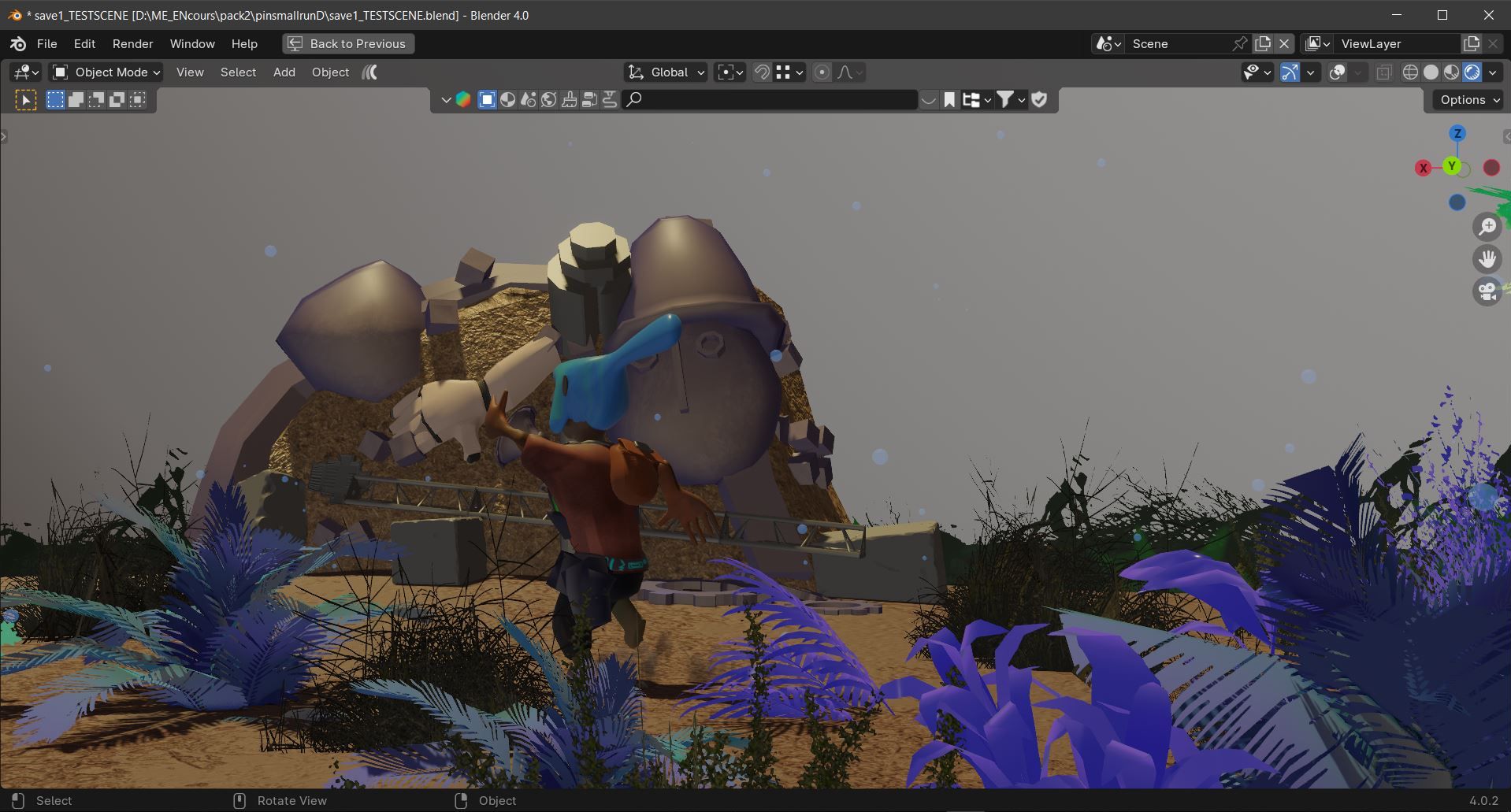Click the hand pan-view icon

[x=1487, y=259]
